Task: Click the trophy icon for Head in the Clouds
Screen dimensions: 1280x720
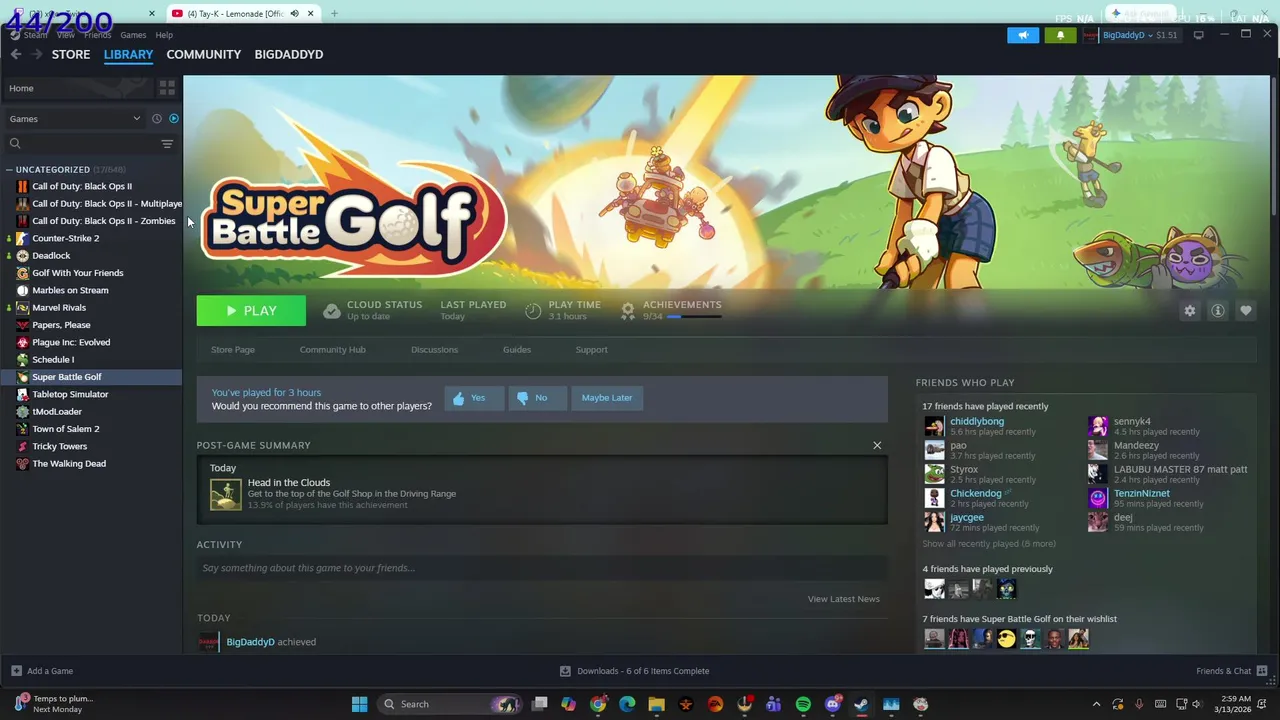Action: coord(226,494)
